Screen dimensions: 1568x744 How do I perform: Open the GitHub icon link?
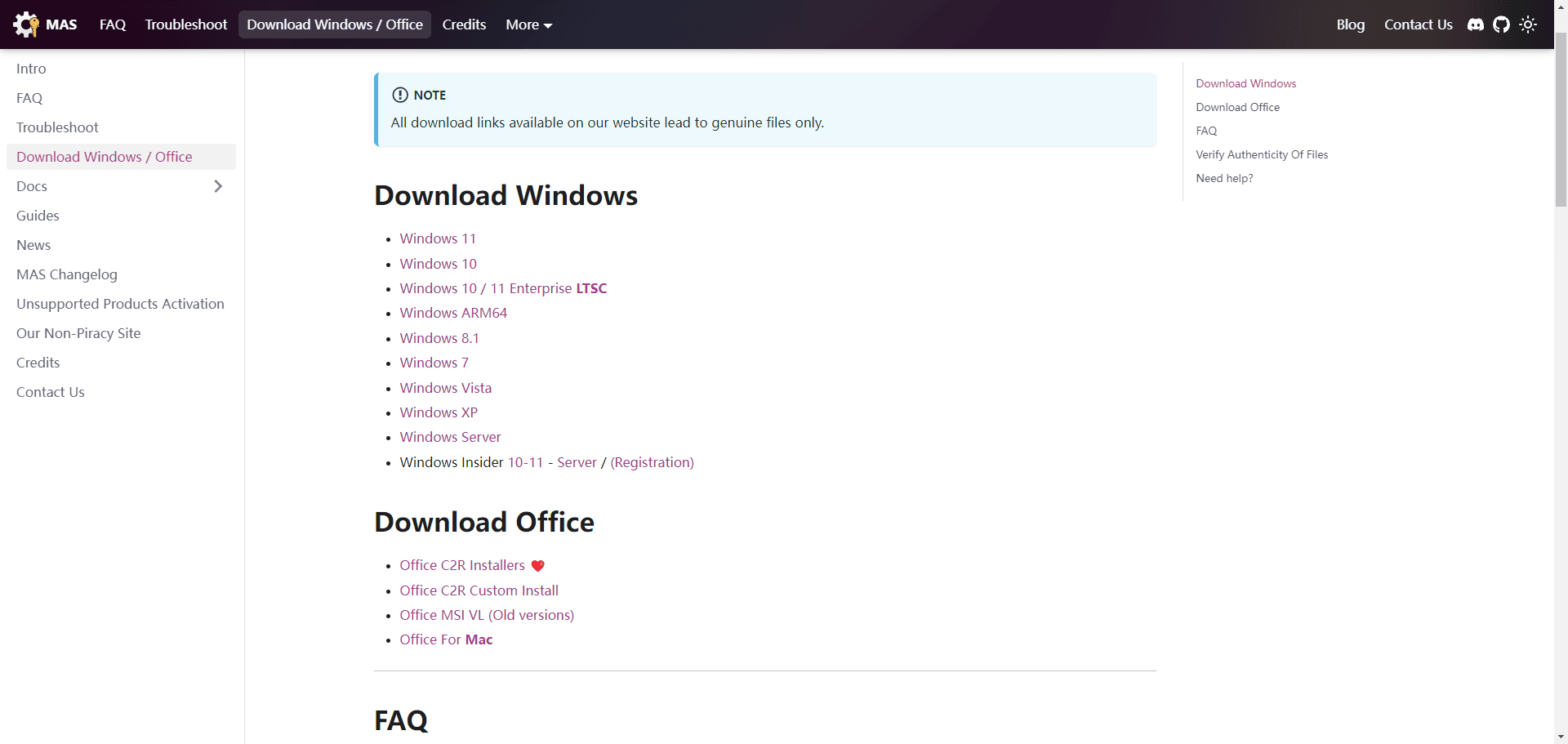point(1501,25)
